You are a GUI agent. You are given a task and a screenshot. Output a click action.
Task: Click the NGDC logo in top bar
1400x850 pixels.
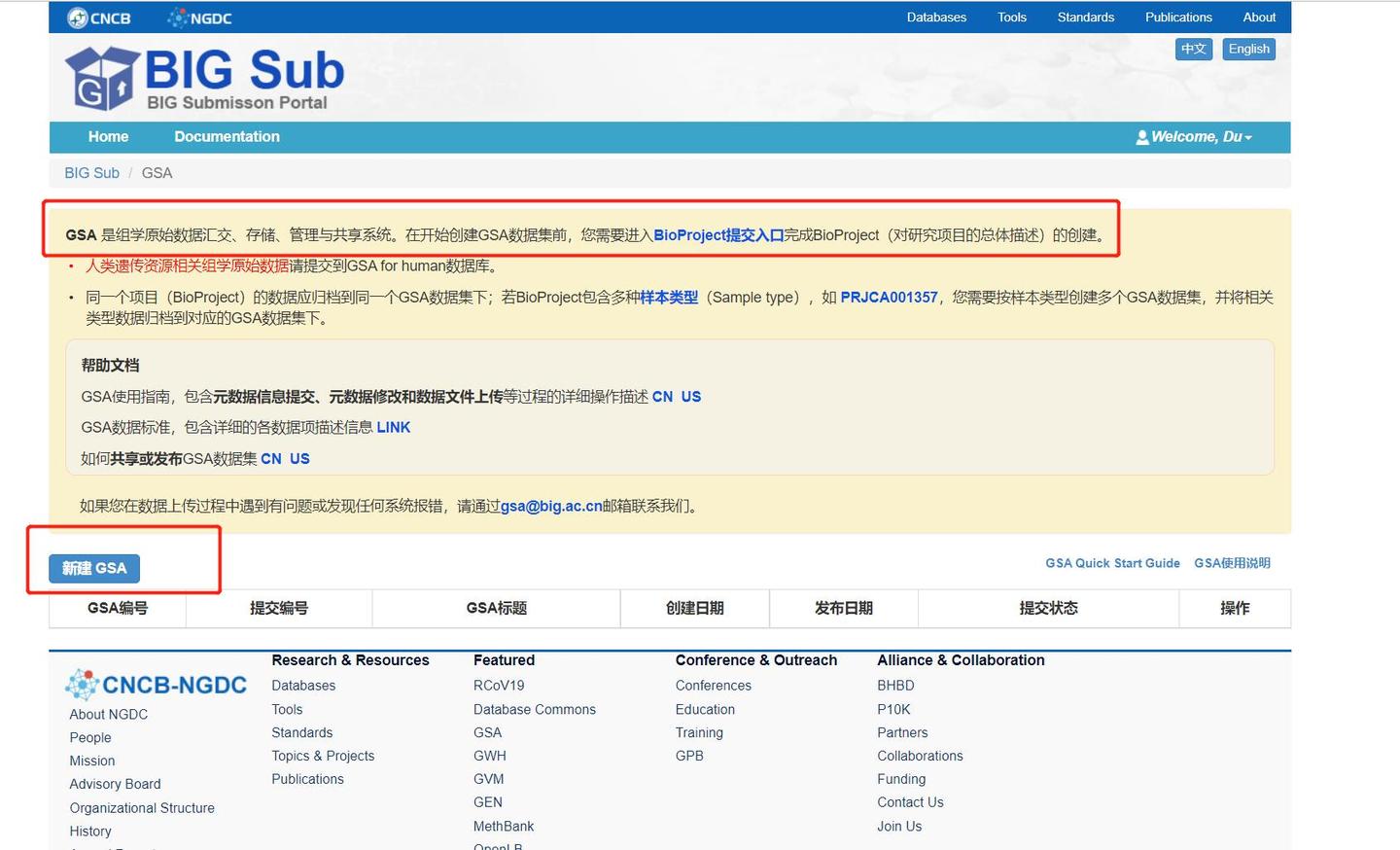pos(199,18)
